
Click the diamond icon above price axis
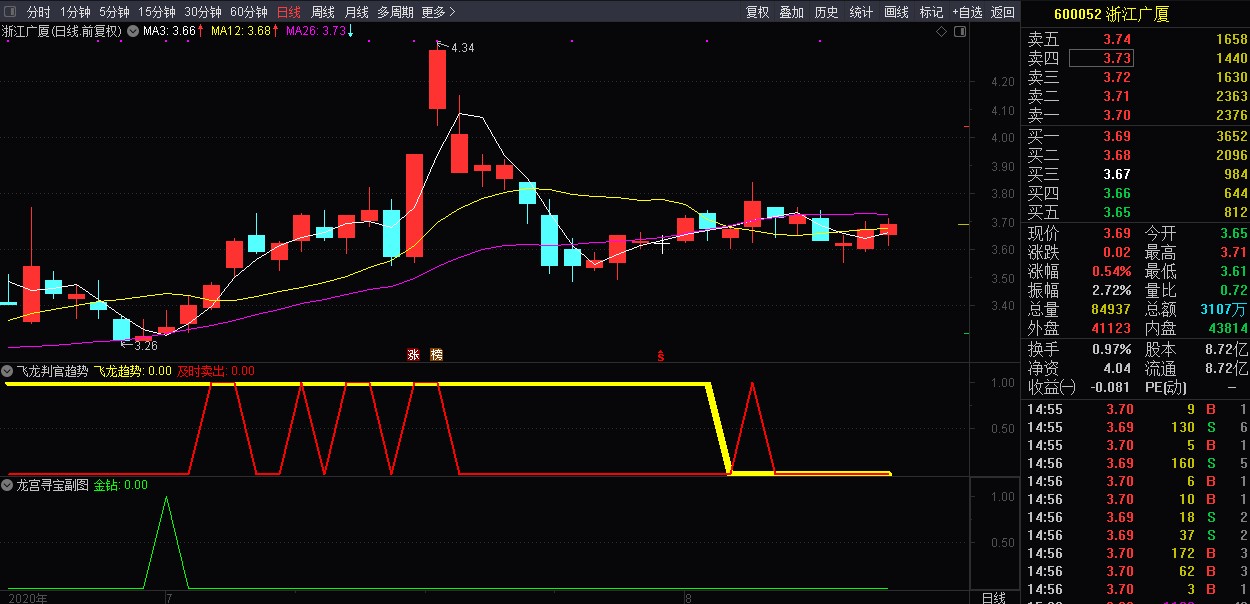click(941, 32)
